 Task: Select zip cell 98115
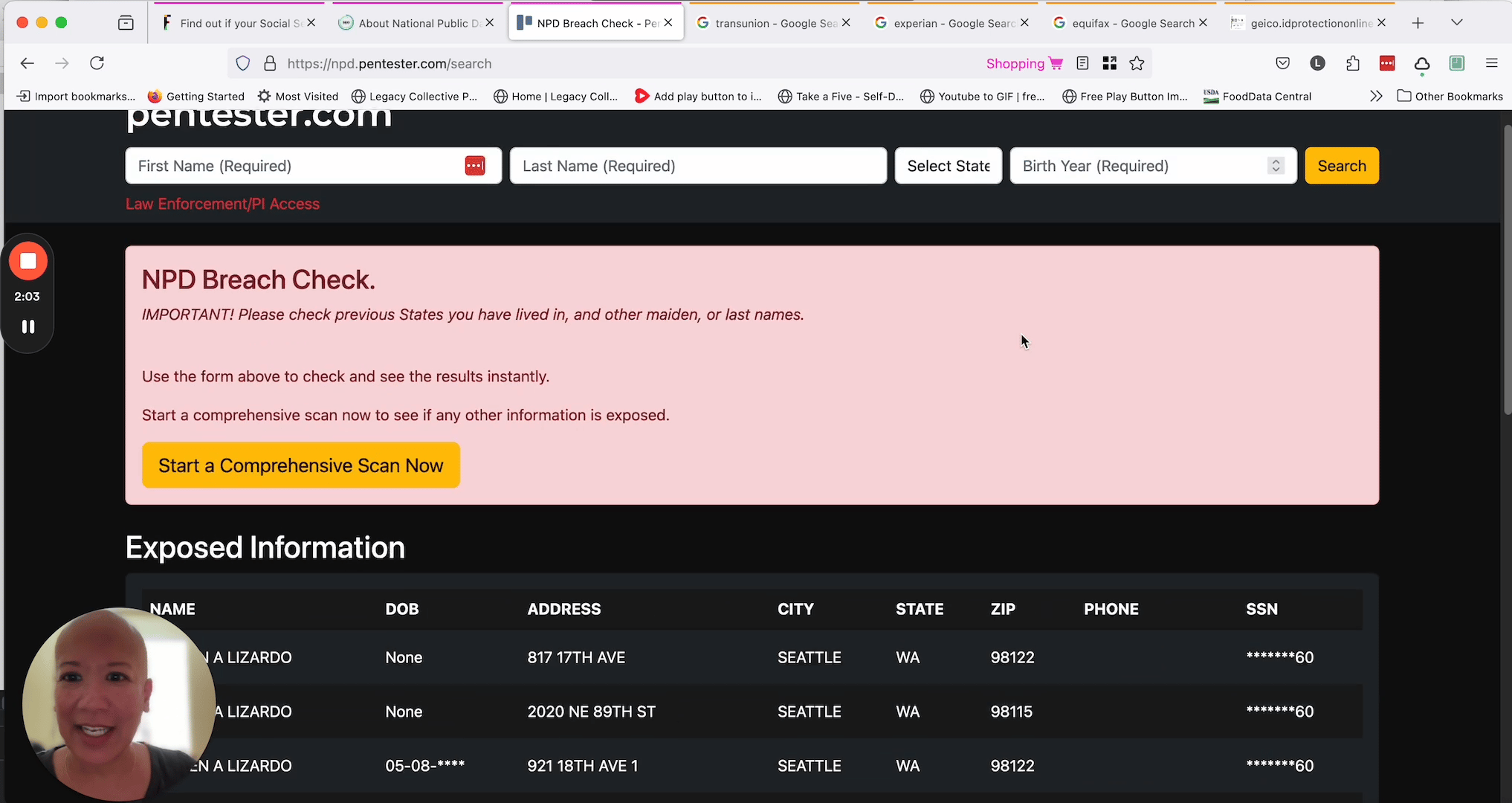click(x=1012, y=712)
